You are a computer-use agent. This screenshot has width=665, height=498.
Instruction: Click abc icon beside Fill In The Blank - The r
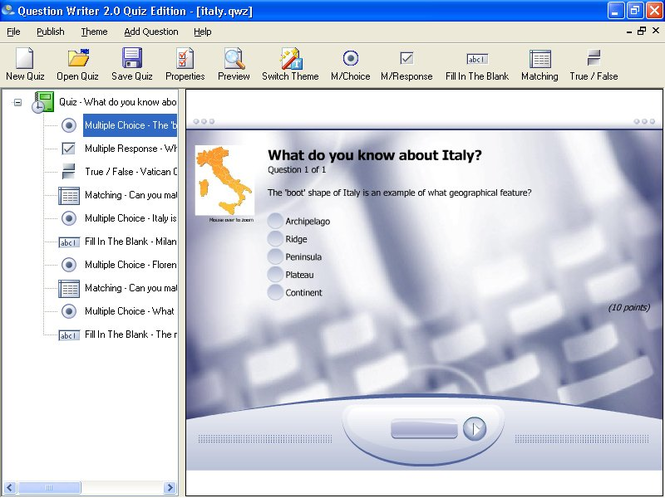click(x=69, y=335)
